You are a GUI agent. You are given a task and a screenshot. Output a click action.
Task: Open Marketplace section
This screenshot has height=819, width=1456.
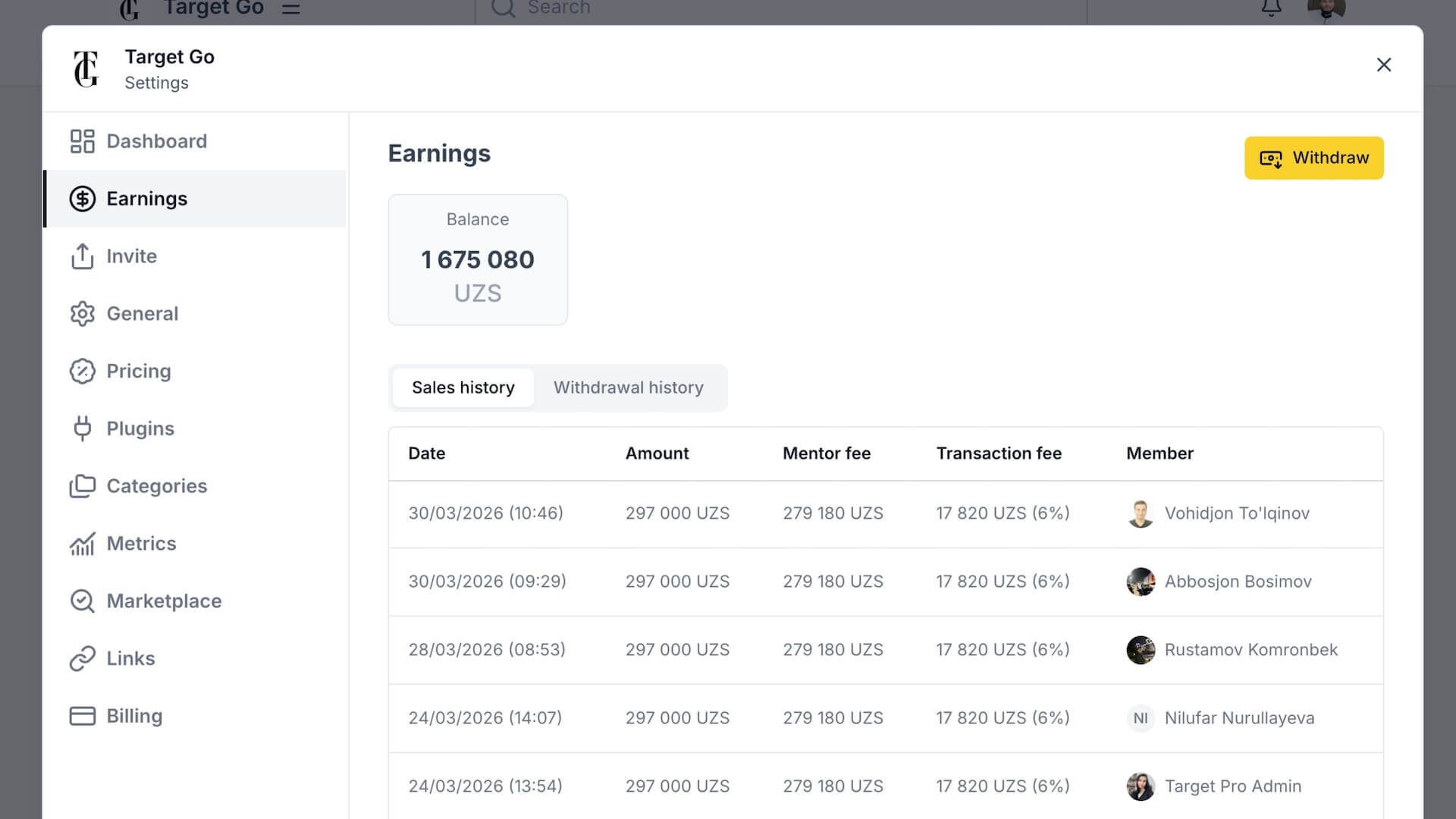(x=196, y=601)
